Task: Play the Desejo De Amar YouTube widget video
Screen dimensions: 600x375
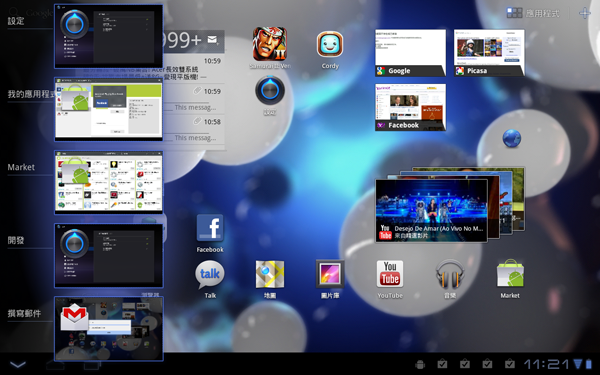Action: click(432, 210)
